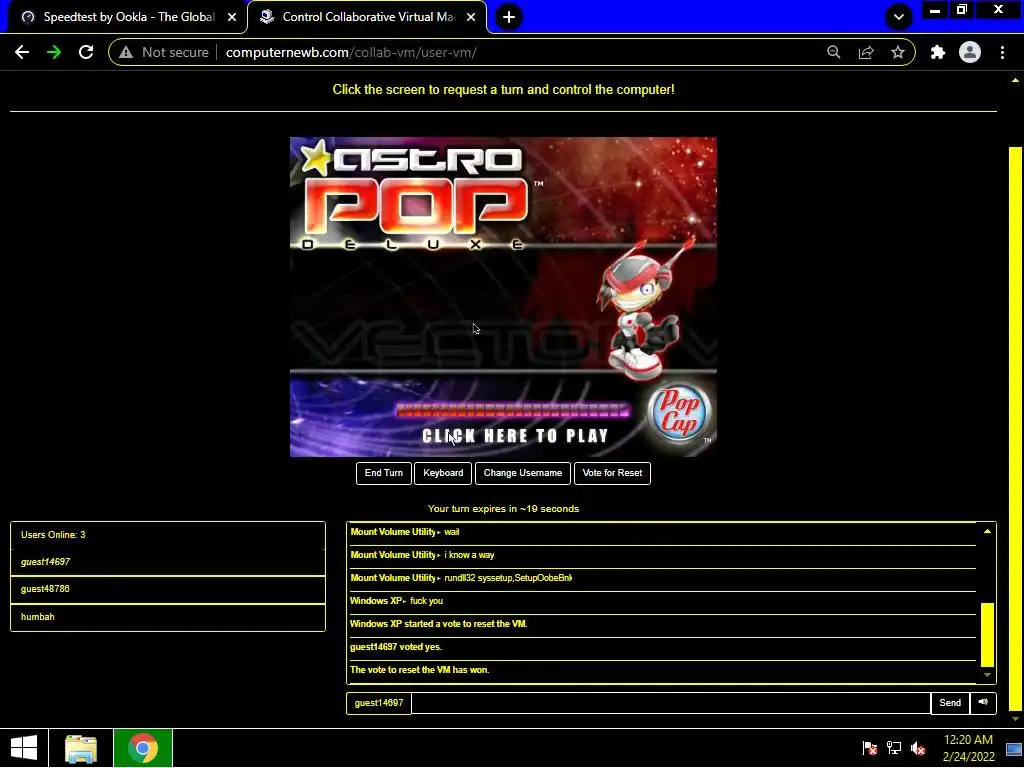Toggle chat sound with the speaker icon

click(x=983, y=703)
